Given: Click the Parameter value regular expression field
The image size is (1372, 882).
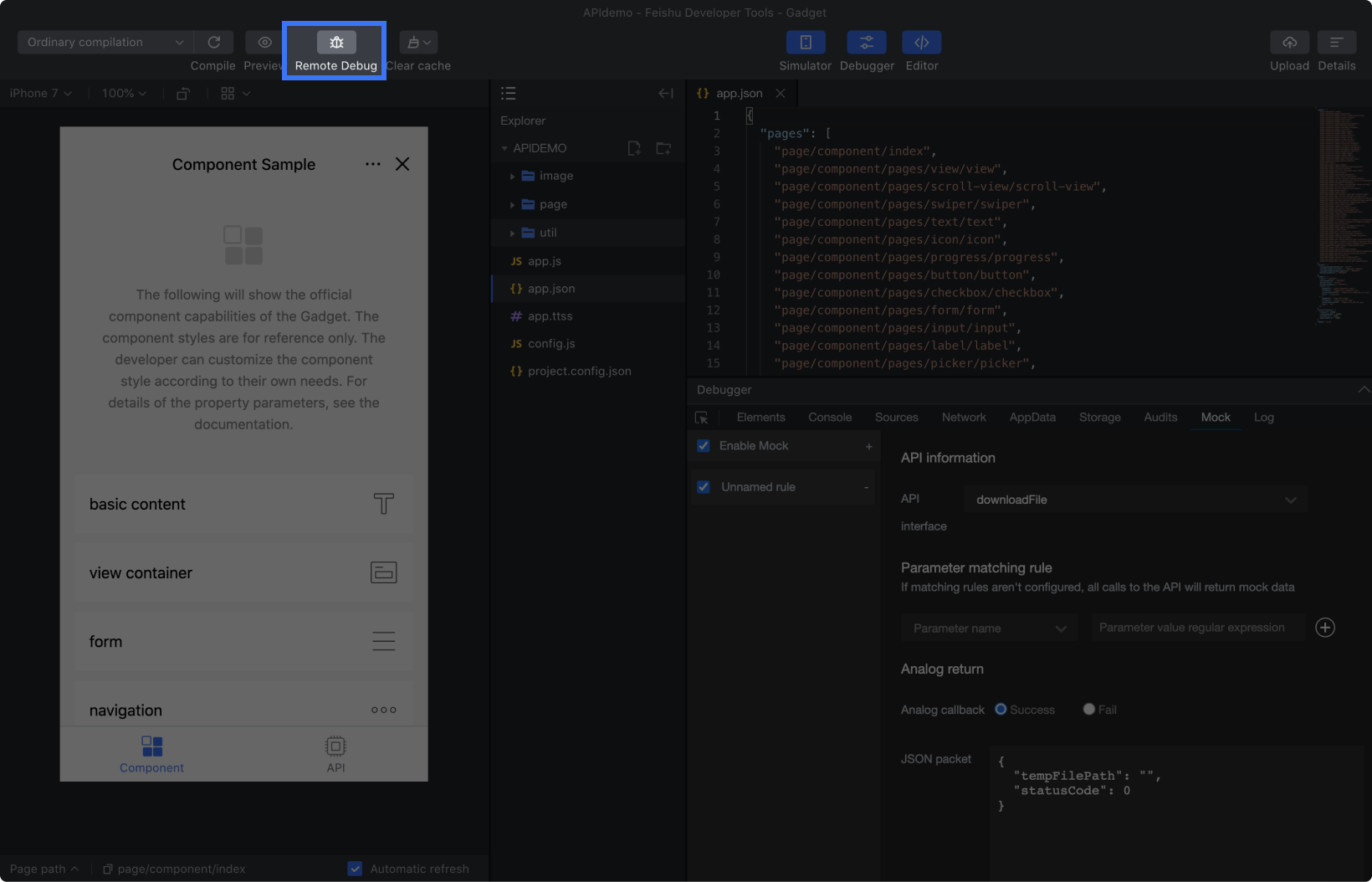Looking at the screenshot, I should tap(1198, 628).
